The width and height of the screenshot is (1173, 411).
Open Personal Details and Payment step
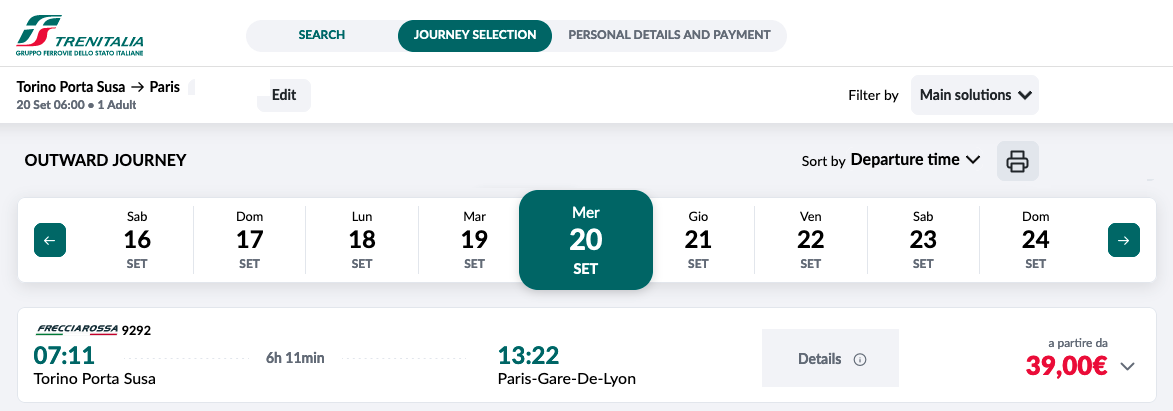pos(669,35)
